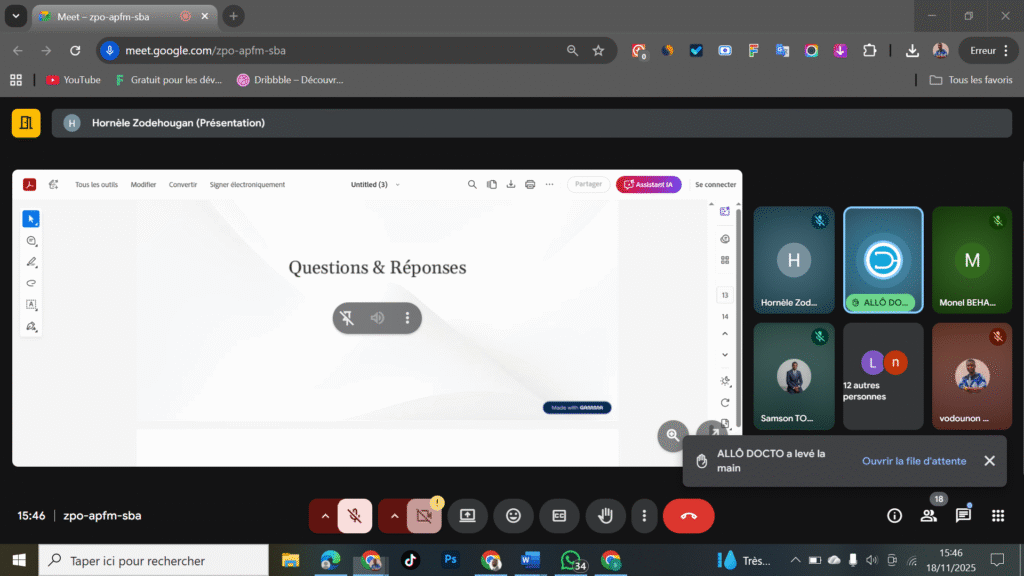Open meeting details info icon
The image size is (1024, 576).
(x=895, y=516)
